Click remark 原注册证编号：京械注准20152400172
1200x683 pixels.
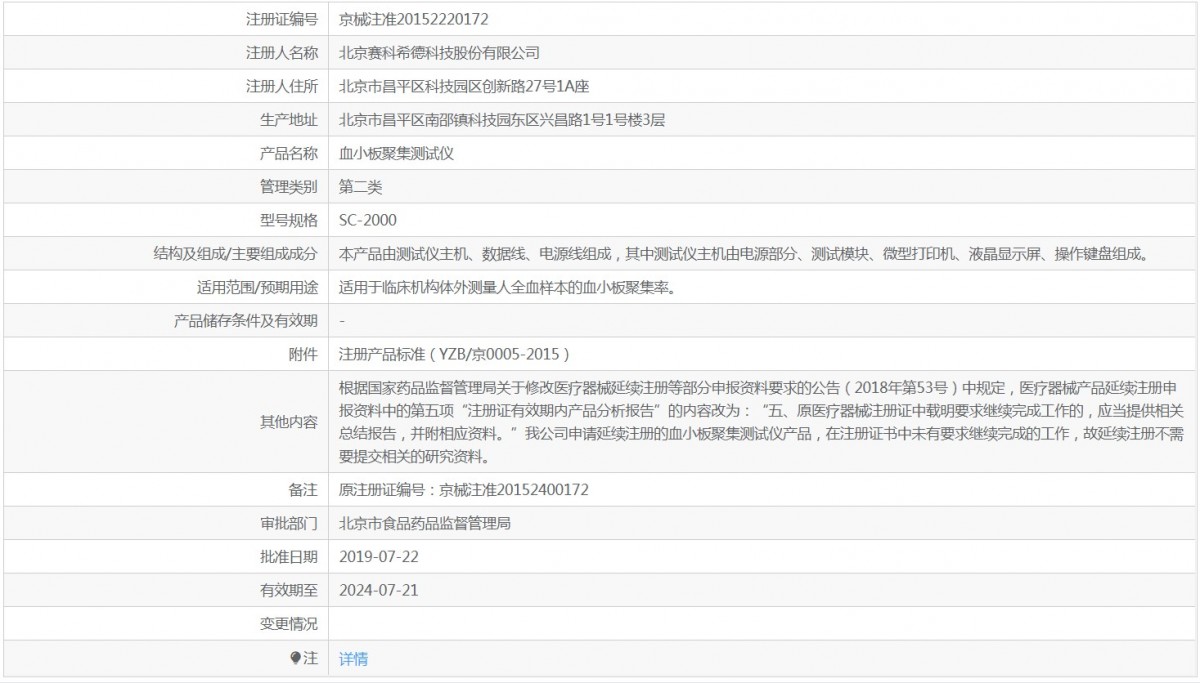pyautogui.click(x=464, y=490)
